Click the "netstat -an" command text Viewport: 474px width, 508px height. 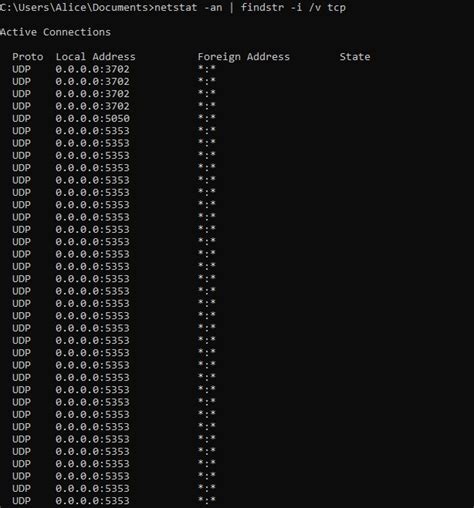coord(188,7)
